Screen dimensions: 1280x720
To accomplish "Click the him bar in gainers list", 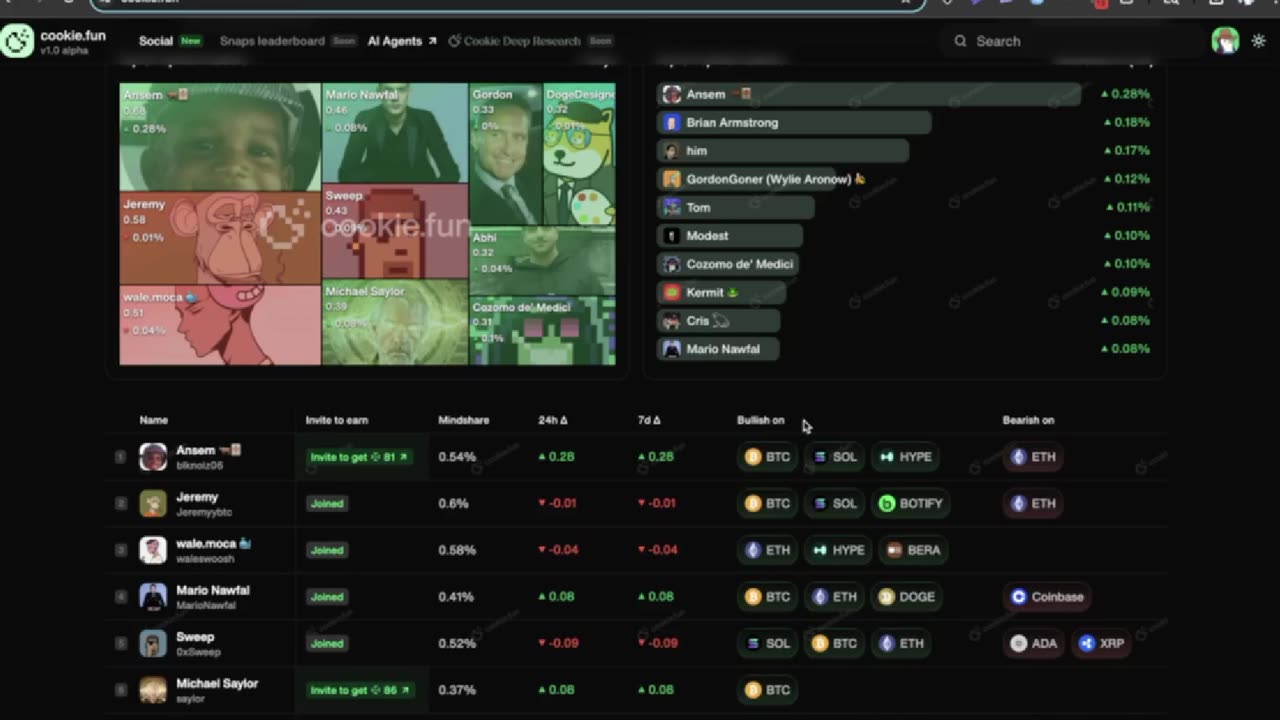I will click(x=783, y=151).
